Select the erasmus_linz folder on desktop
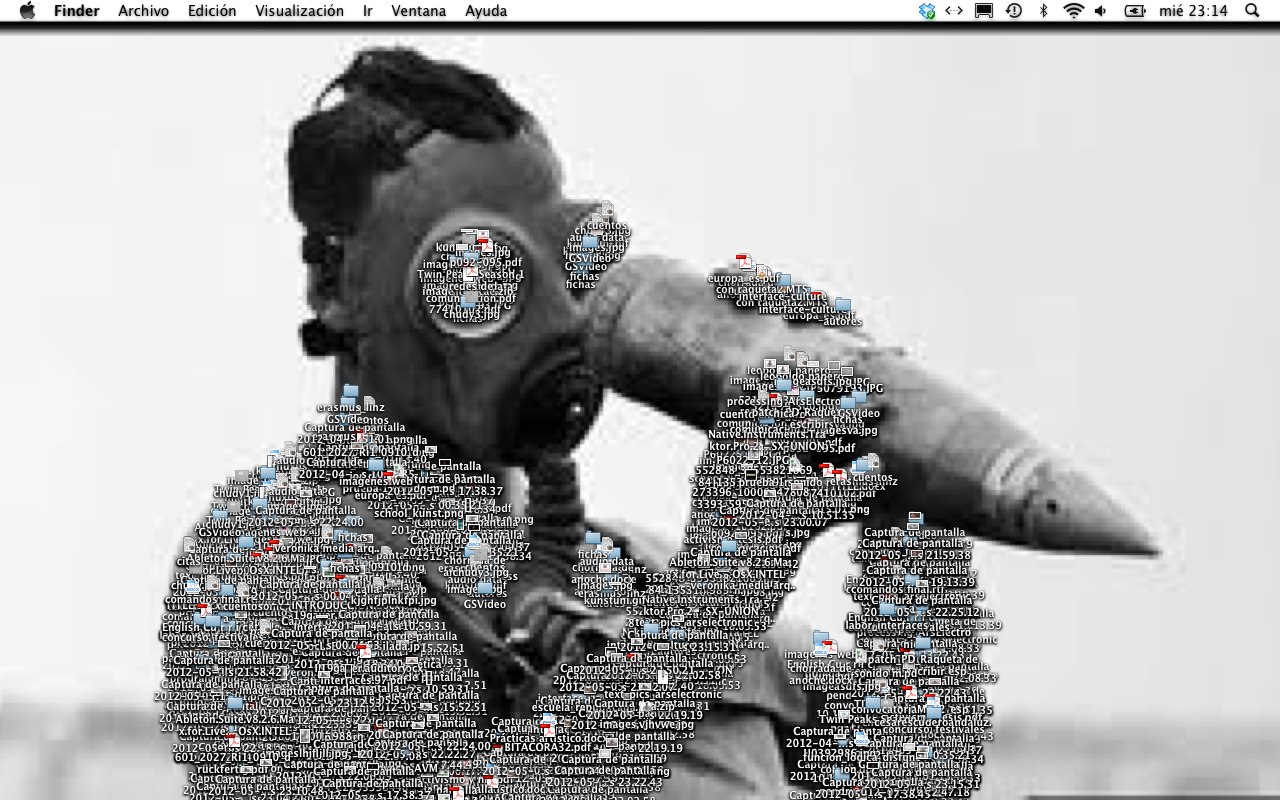This screenshot has height=800, width=1280. tap(350, 392)
